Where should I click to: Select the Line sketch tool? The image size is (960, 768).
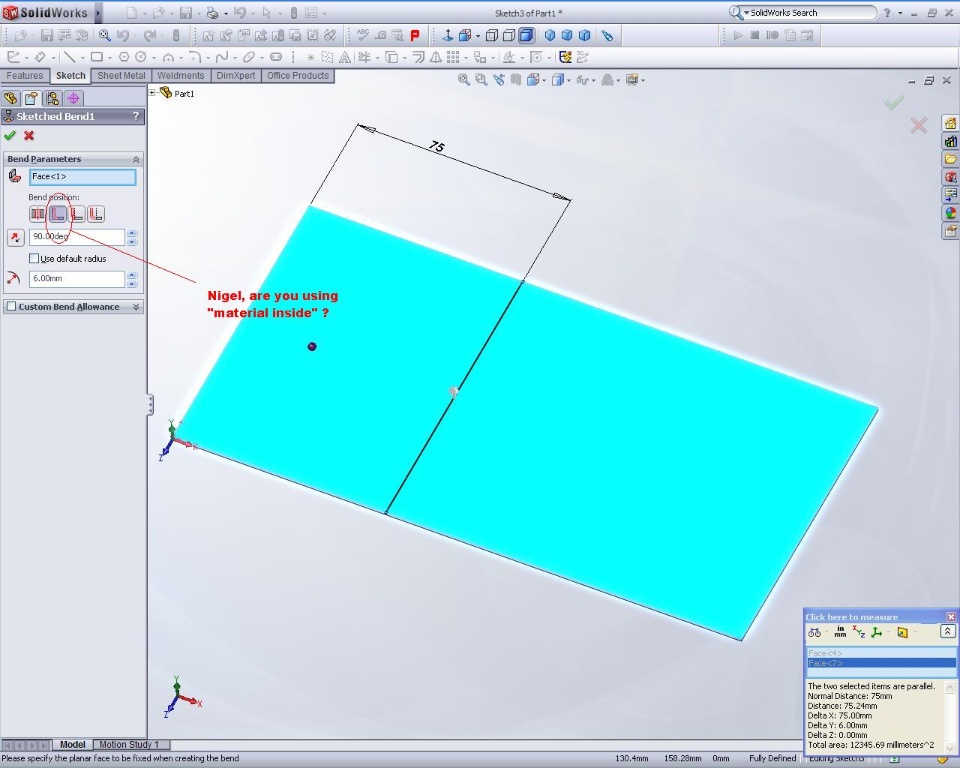(x=69, y=57)
